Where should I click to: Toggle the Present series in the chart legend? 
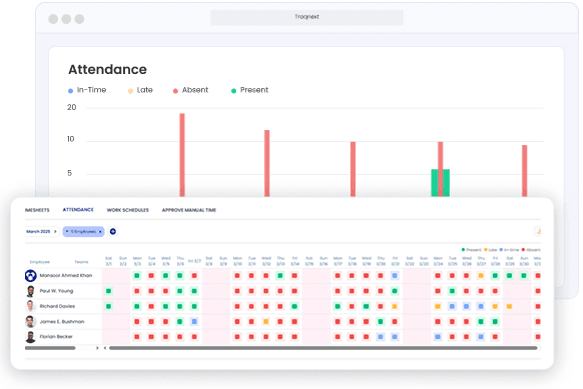[250, 90]
